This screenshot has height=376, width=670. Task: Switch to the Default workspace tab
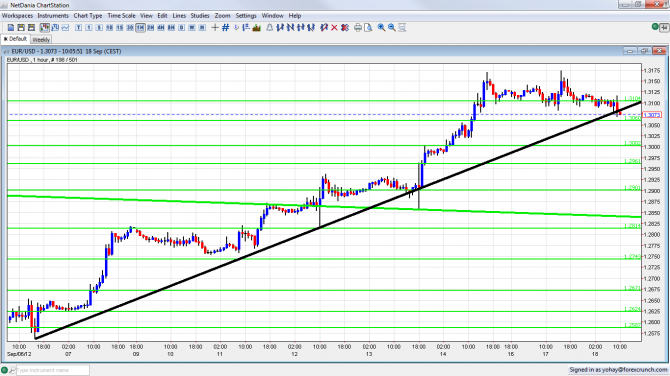(x=15, y=39)
